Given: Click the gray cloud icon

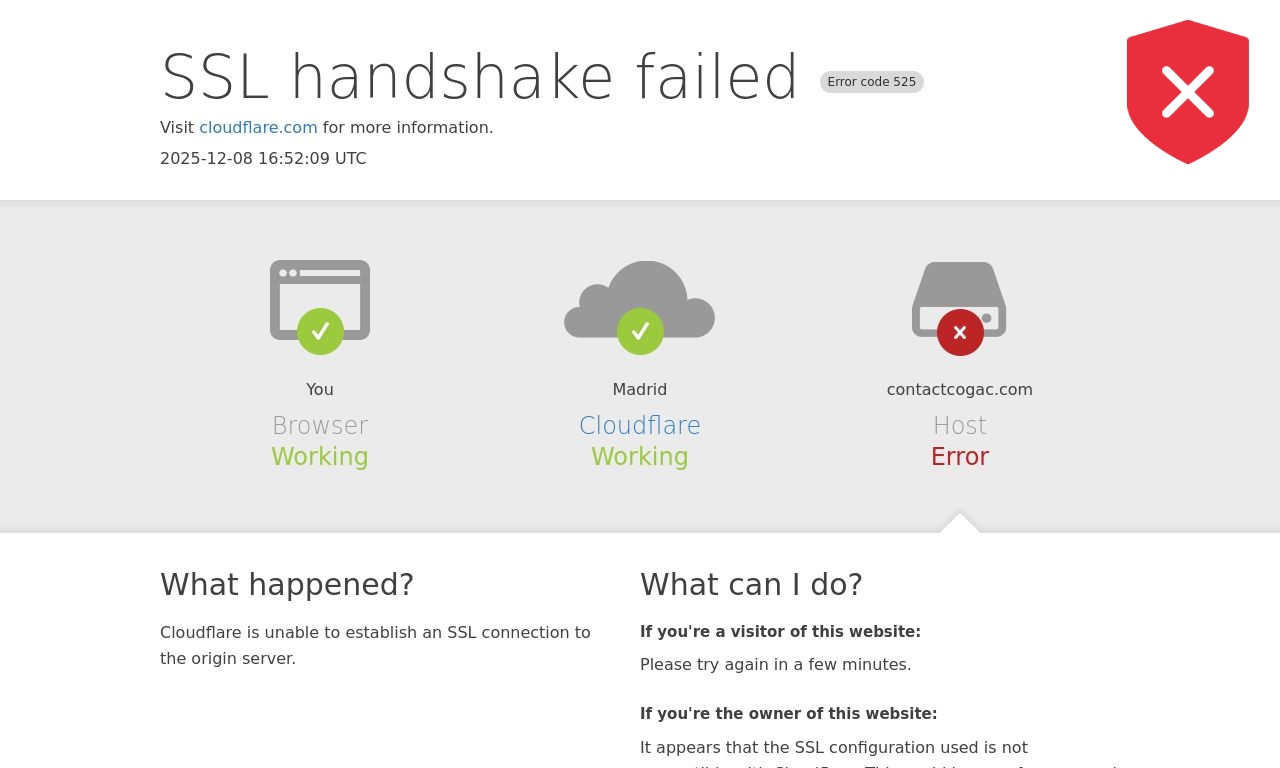Looking at the screenshot, I should pos(640,300).
